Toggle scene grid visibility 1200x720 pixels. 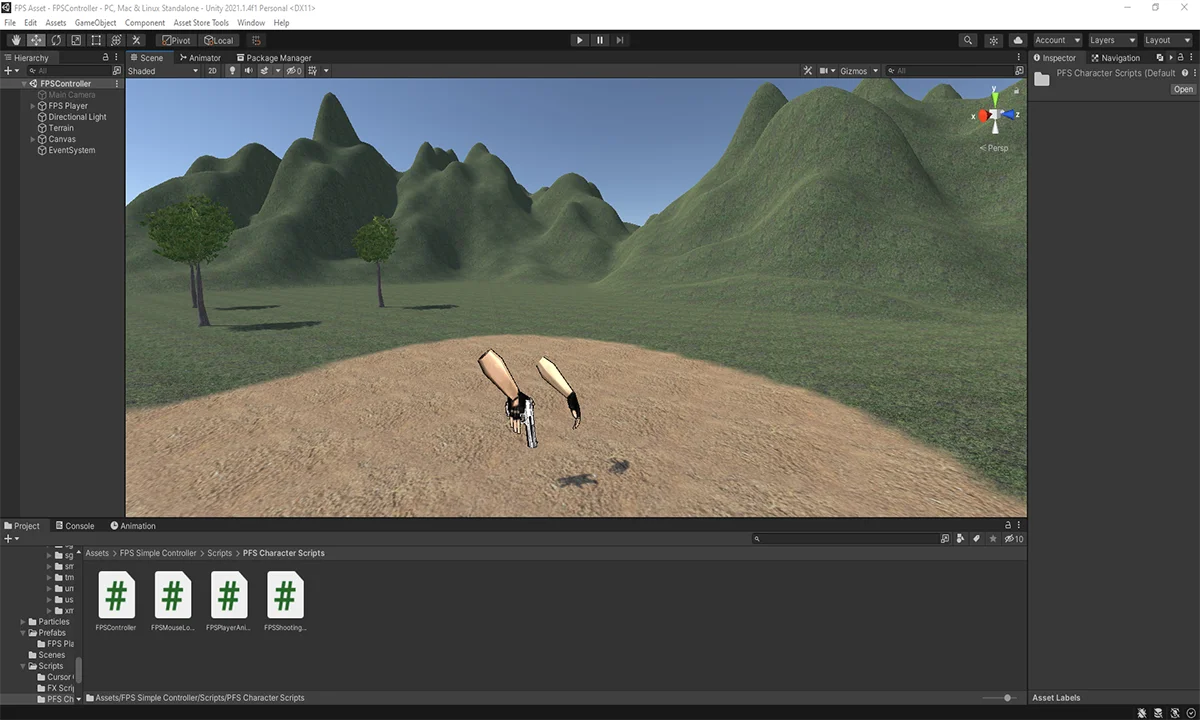tap(313, 71)
